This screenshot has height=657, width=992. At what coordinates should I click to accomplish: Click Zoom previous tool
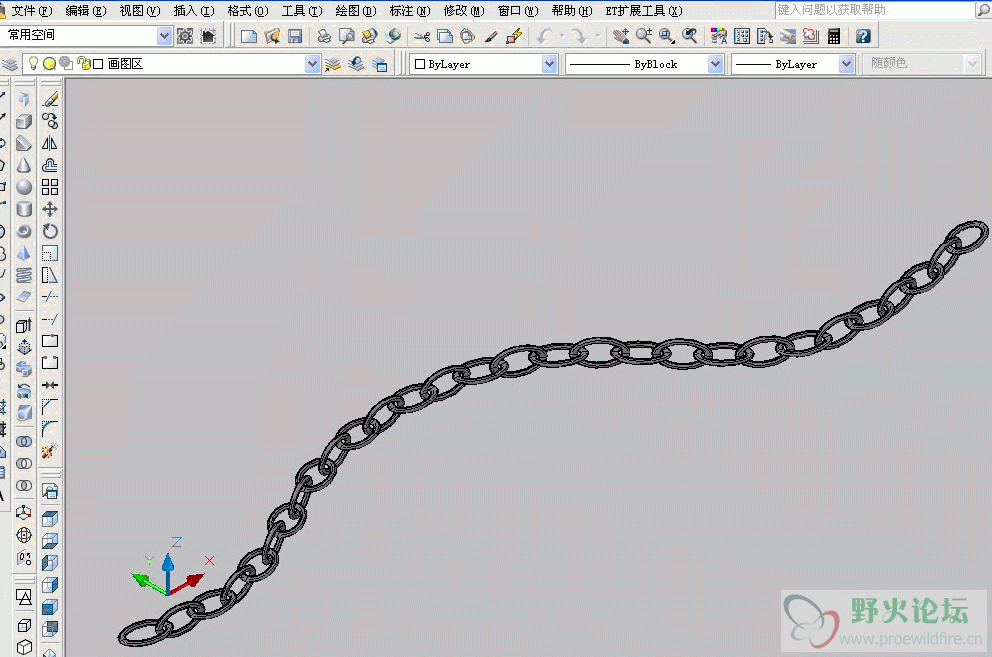[x=690, y=36]
